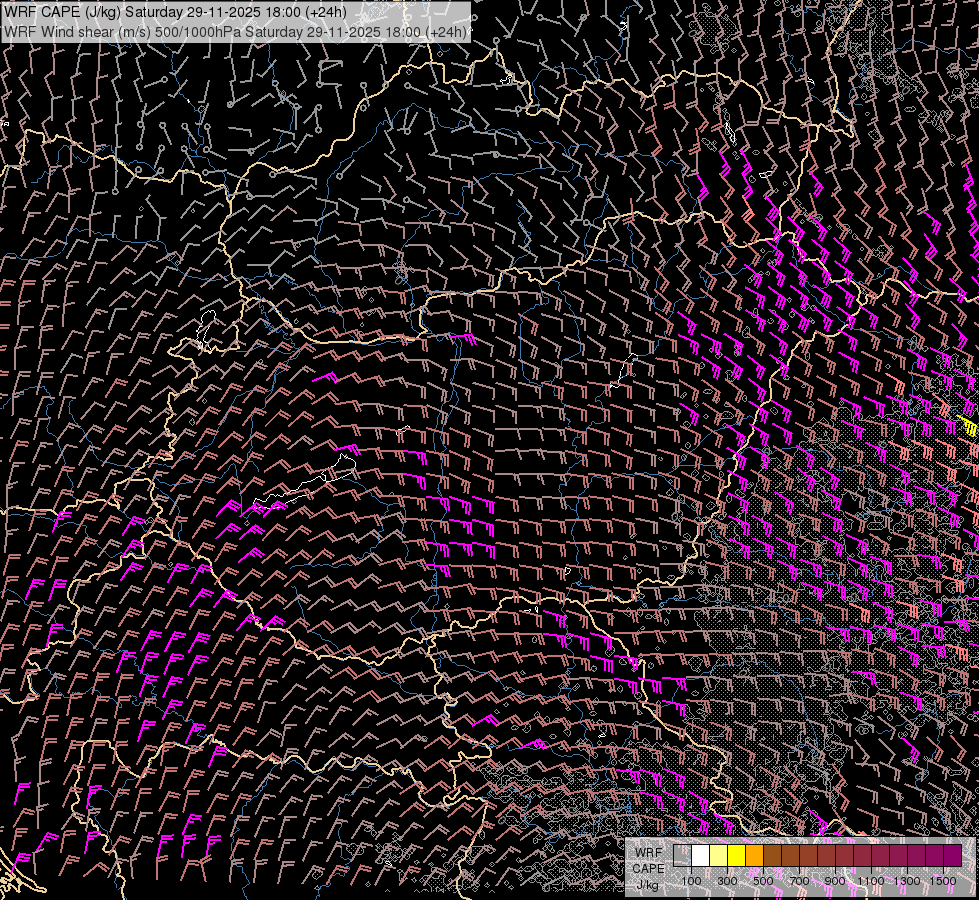The height and width of the screenshot is (900, 979).
Task: Click the 1300 tick label on the legend
Action: [x=907, y=880]
